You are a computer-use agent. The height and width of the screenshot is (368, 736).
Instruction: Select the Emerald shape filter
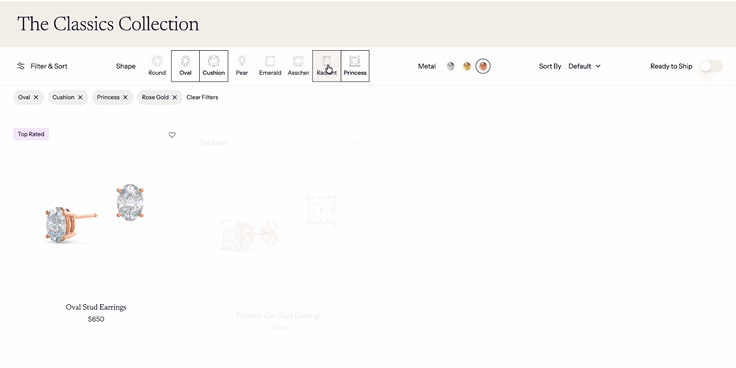270,66
